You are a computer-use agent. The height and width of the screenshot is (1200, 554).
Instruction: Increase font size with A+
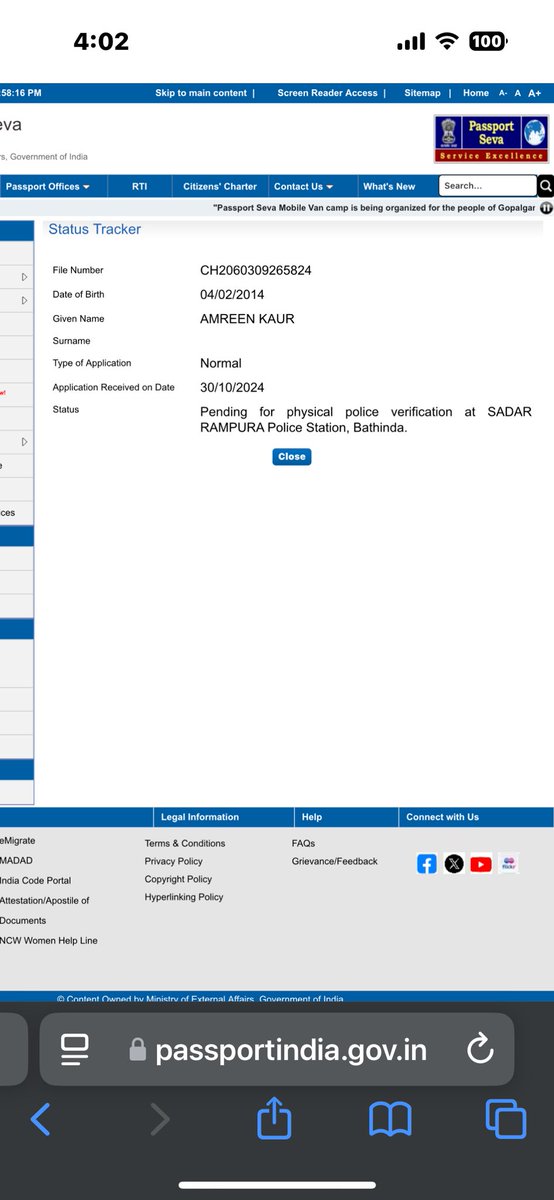(x=535, y=93)
